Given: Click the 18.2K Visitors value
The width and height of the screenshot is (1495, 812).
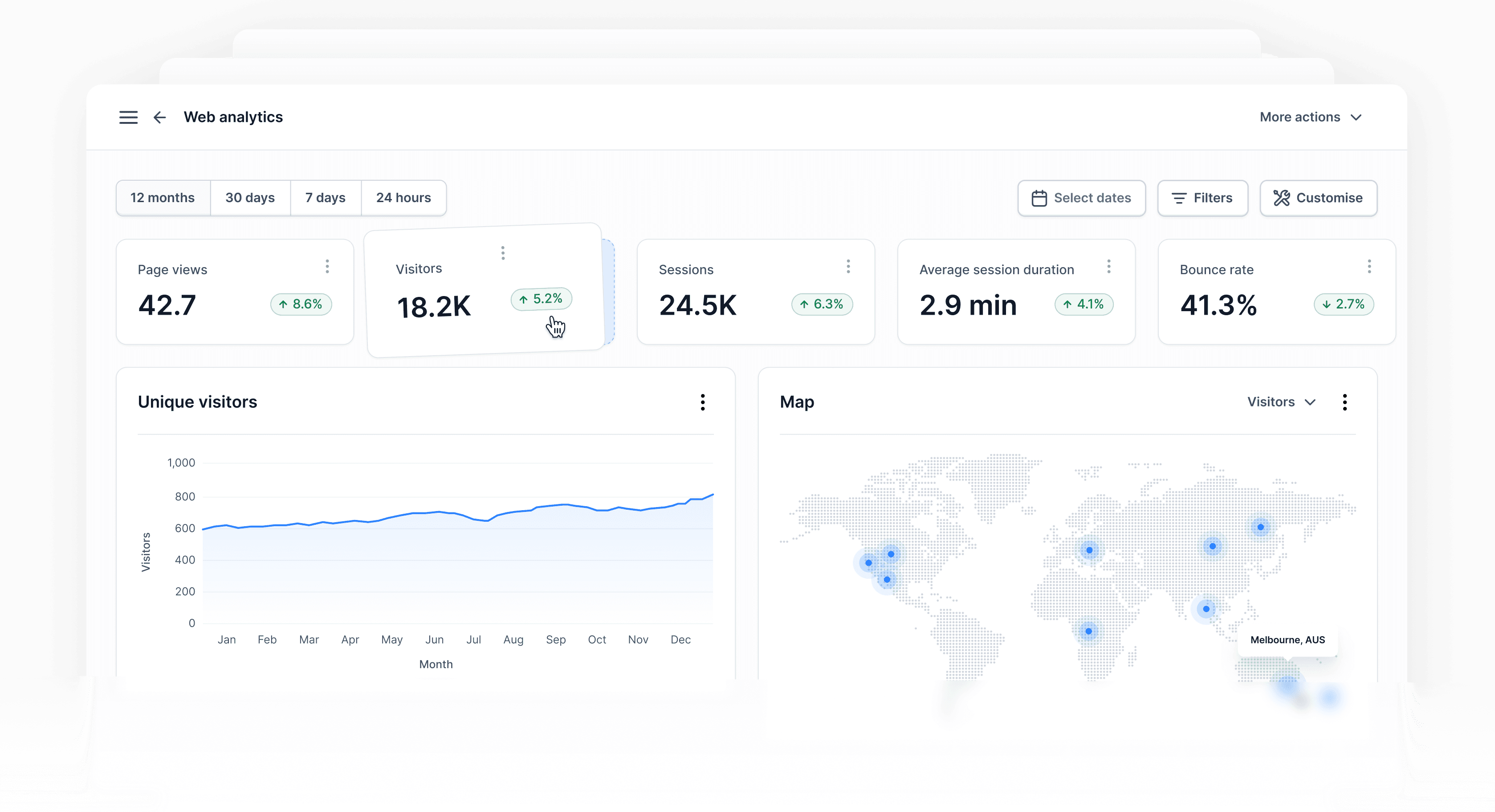Looking at the screenshot, I should click(x=434, y=307).
